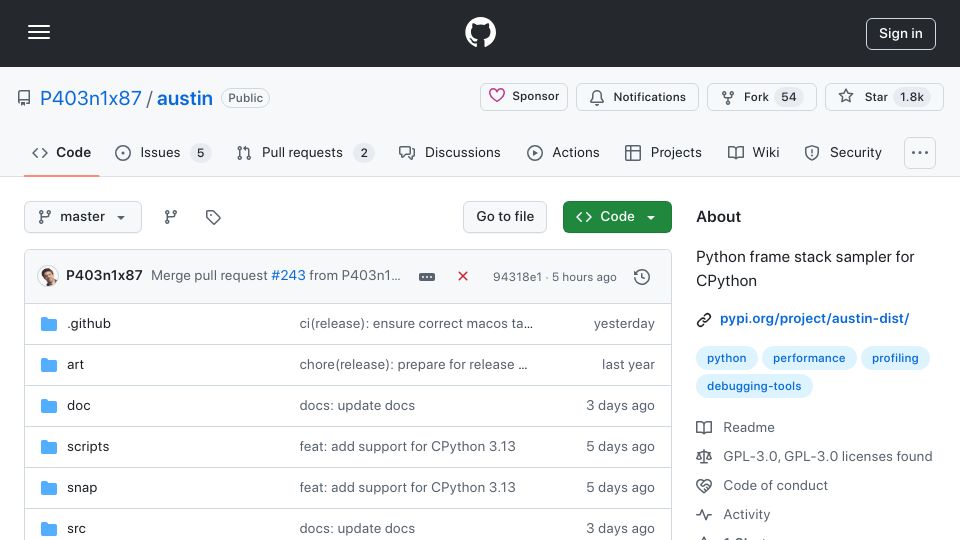Open snap row's CPython 3.13 commit

[407, 487]
